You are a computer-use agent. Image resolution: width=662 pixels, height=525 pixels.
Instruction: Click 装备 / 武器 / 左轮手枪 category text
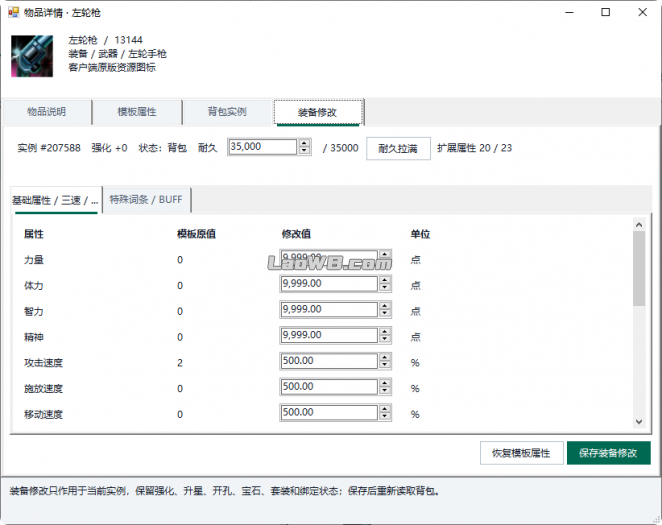[117, 54]
